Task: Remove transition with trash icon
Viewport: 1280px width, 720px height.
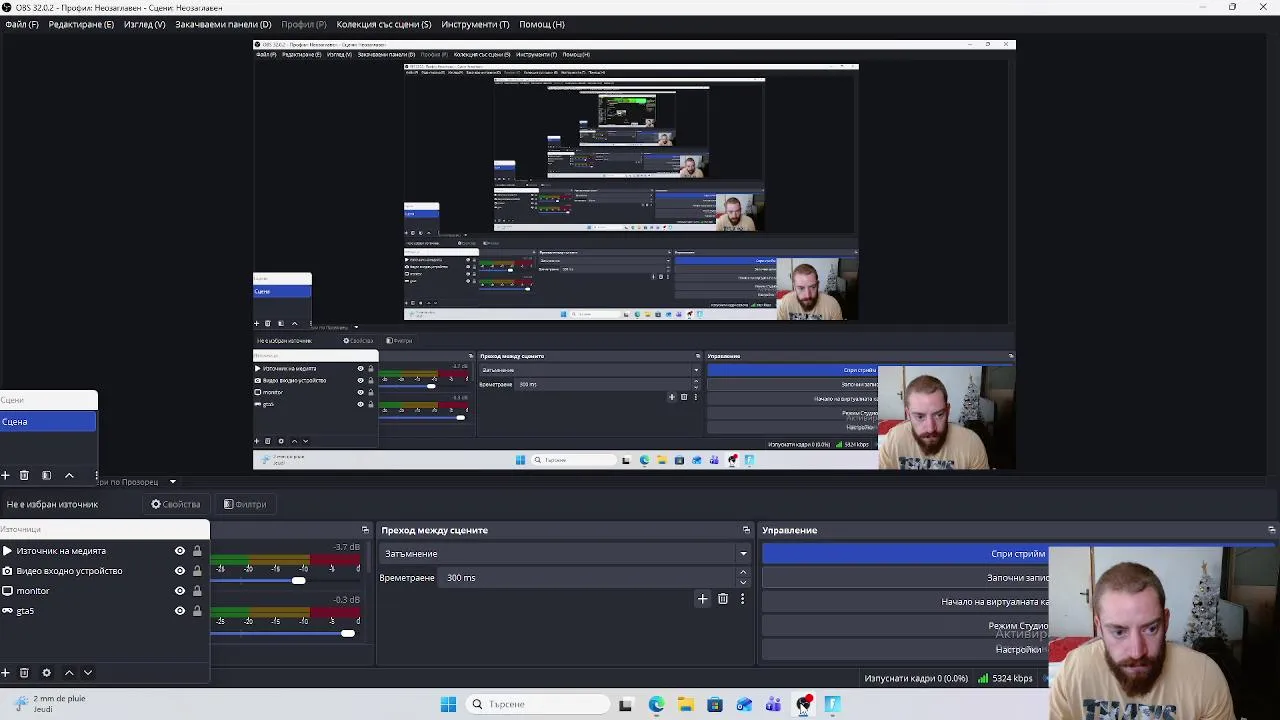Action: click(x=723, y=599)
